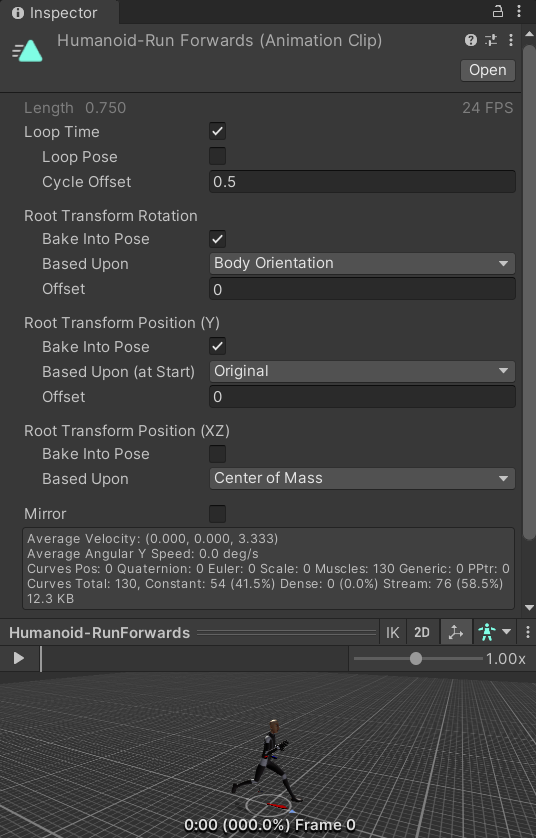Screen dimensions: 536x838
Task: Open the avatar preview model dropdown
Action: tap(494, 633)
